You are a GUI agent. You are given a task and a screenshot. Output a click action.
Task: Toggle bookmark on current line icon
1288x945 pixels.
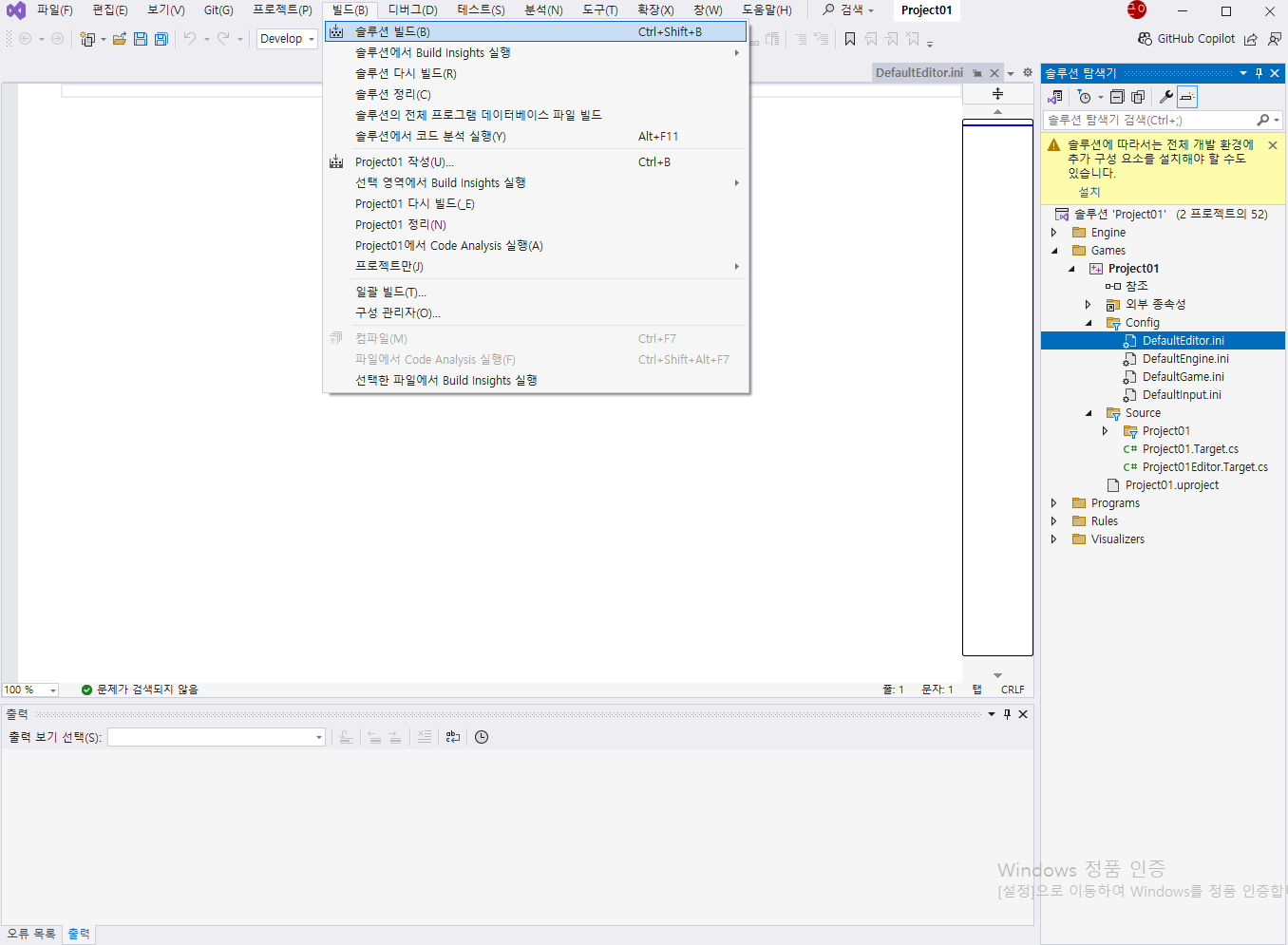point(850,39)
